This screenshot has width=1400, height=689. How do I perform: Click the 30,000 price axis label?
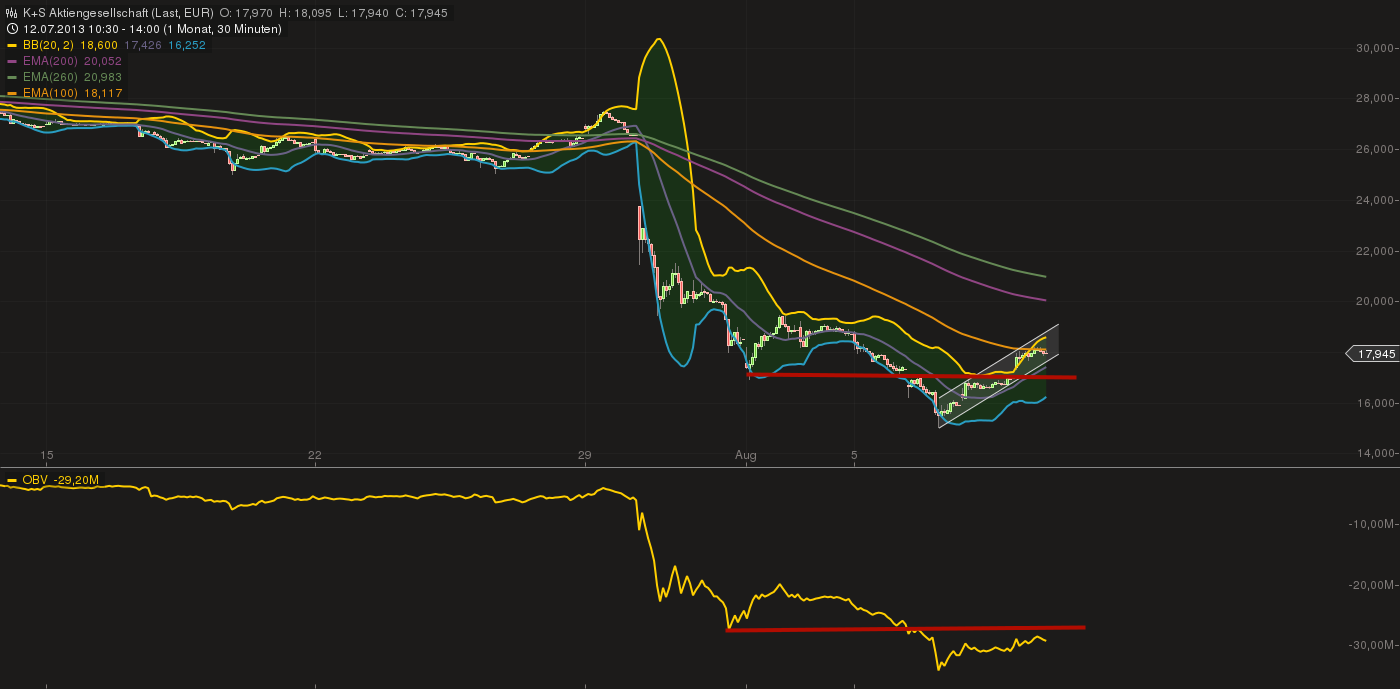(x=1375, y=48)
